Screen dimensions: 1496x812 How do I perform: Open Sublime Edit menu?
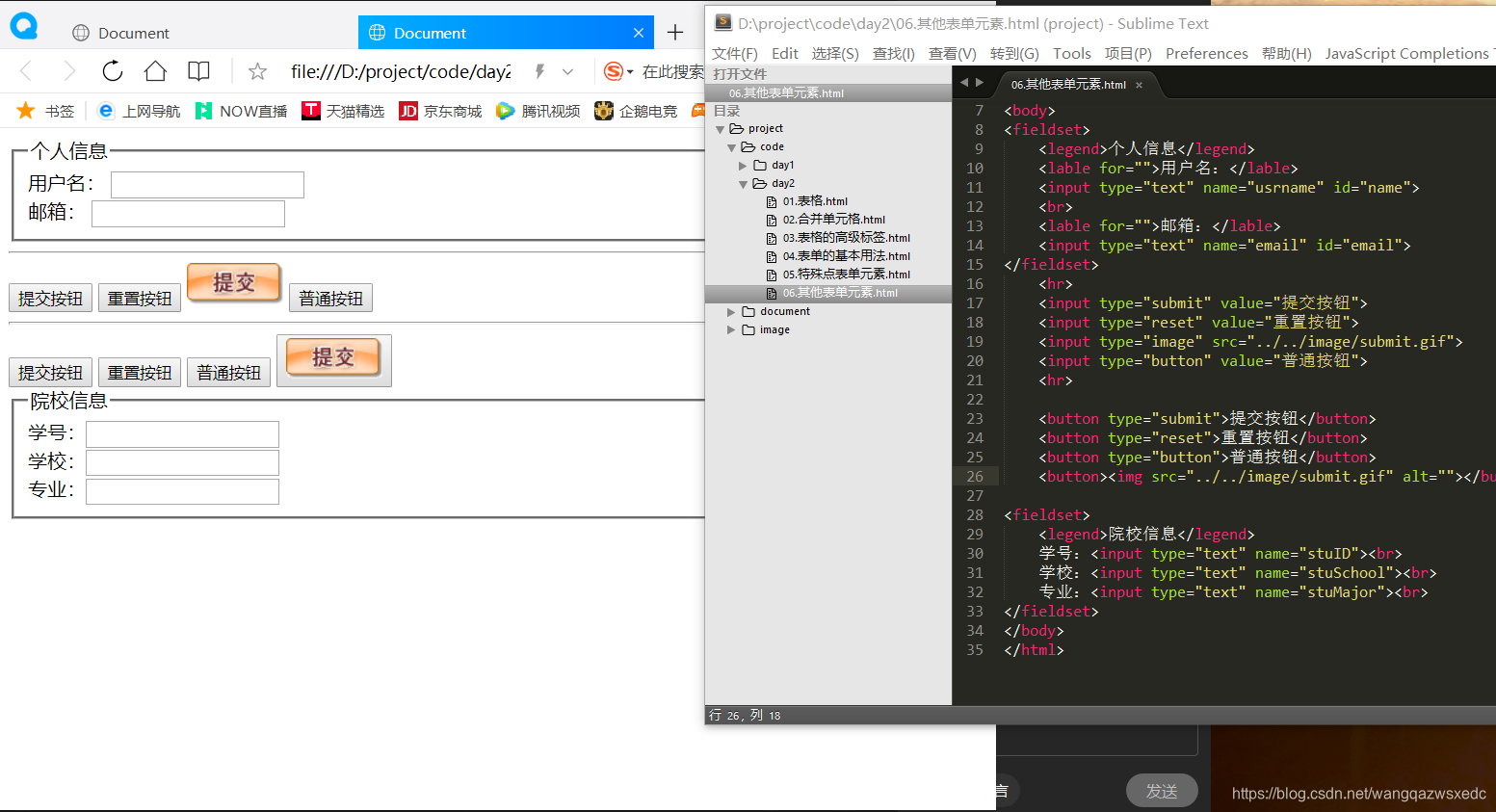point(785,53)
